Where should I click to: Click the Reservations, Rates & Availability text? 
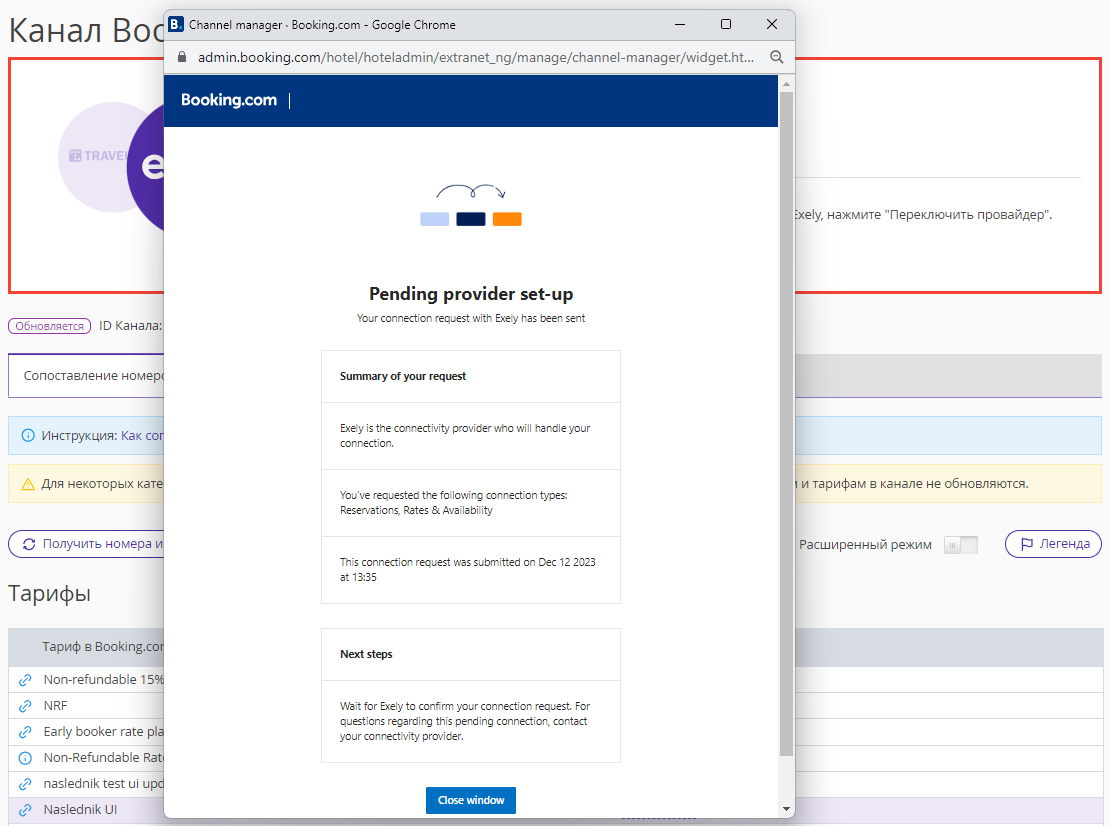coord(416,510)
